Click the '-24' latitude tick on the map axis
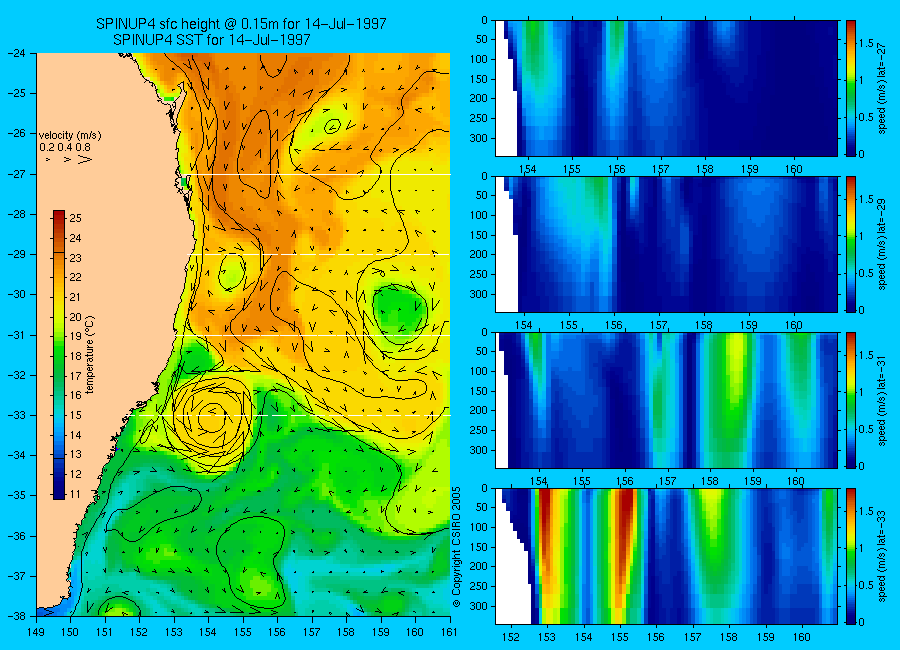 coord(17,53)
